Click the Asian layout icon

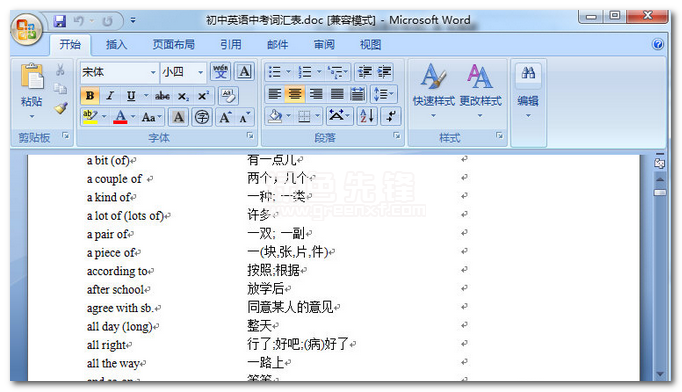339,116
